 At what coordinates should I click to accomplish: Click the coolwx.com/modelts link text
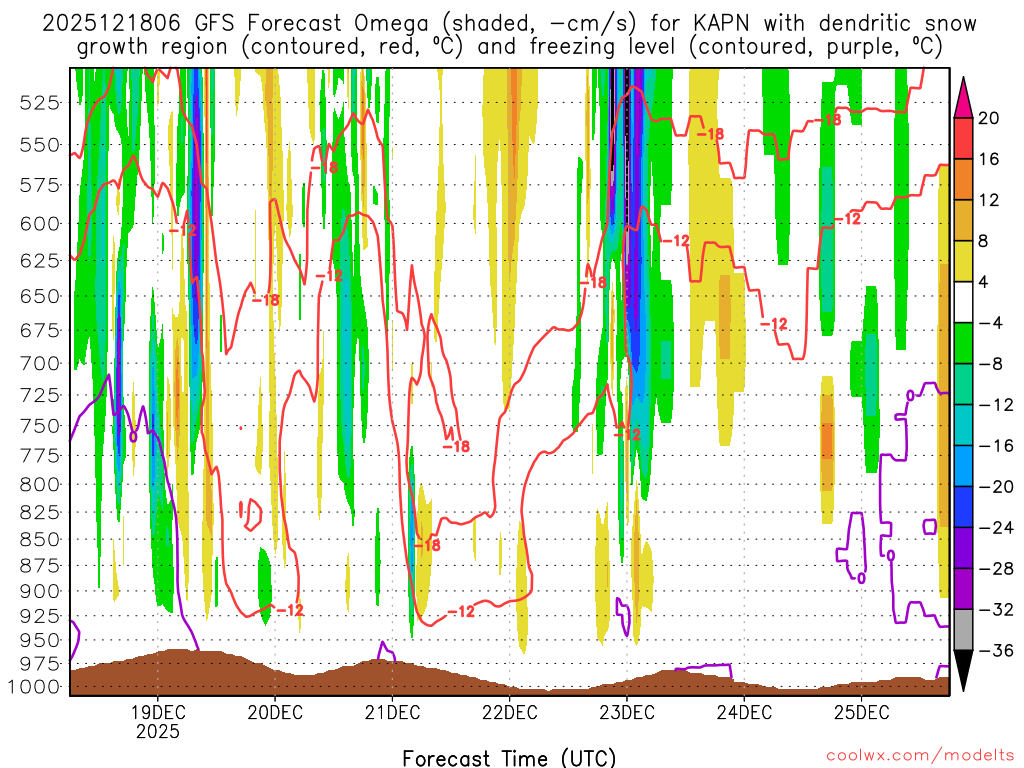click(920, 756)
